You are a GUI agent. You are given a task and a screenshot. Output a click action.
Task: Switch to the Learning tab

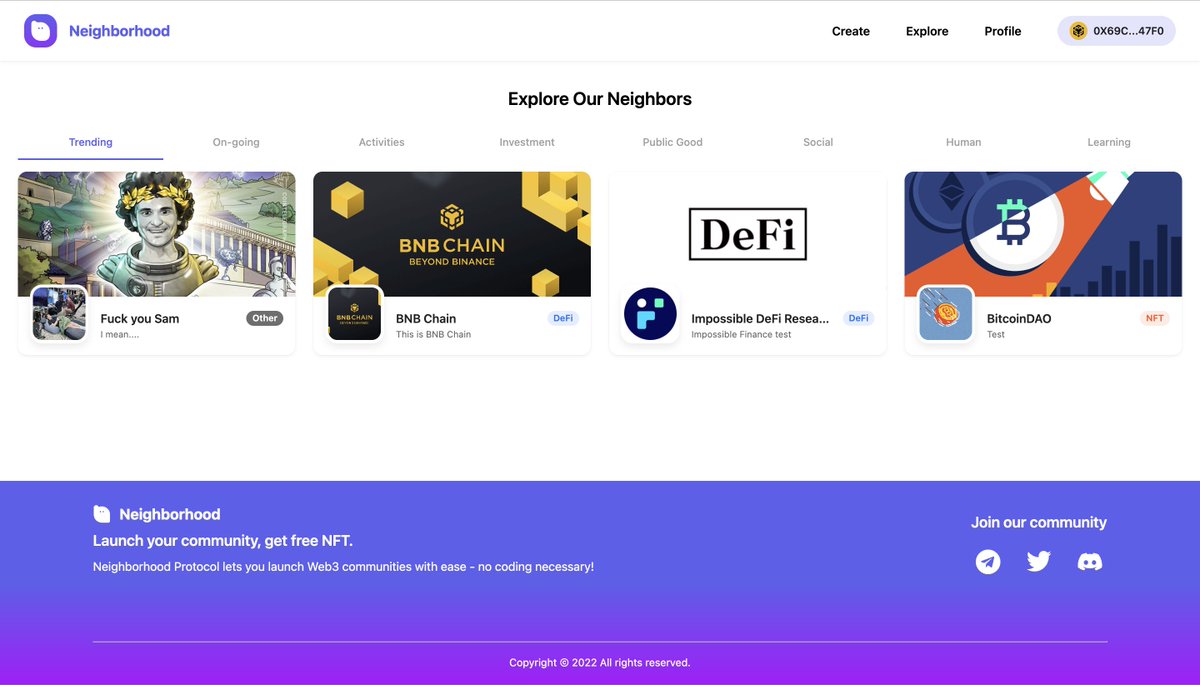pyautogui.click(x=1109, y=142)
